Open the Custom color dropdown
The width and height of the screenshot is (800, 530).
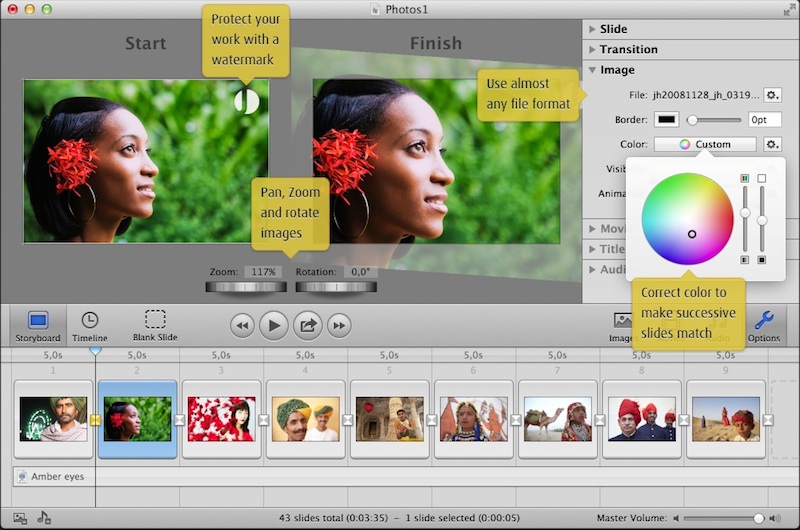coord(705,144)
